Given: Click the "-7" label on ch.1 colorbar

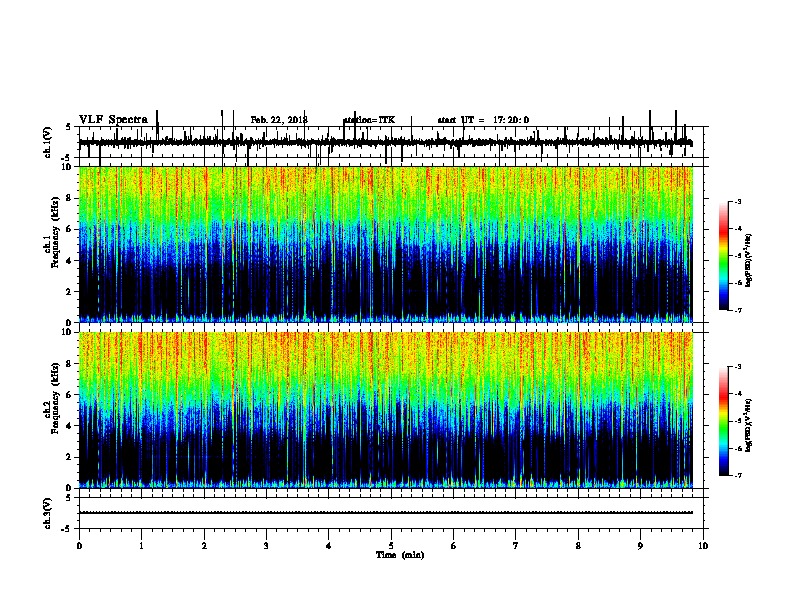Looking at the screenshot, I should (738, 311).
